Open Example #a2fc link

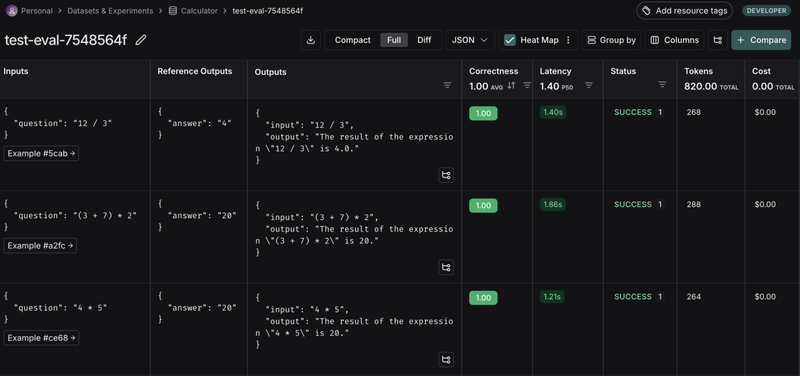[x=40, y=245]
